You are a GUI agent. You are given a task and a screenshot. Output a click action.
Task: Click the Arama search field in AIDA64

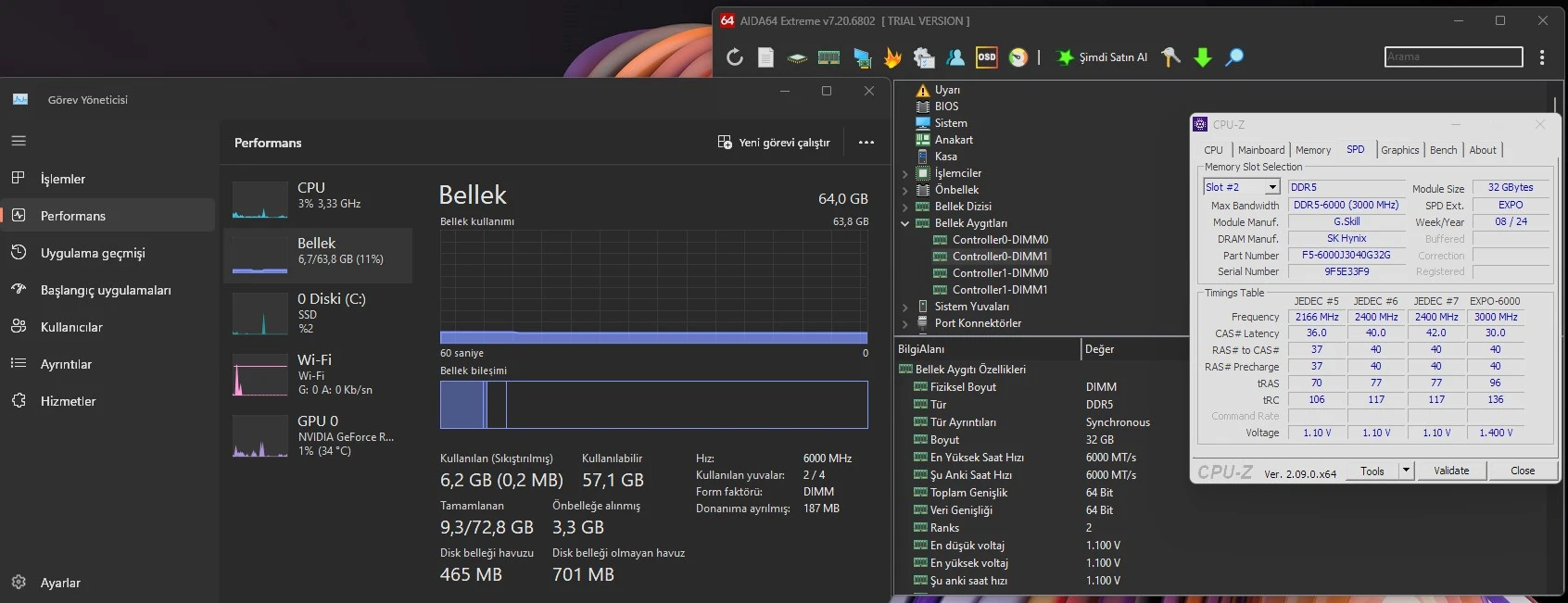(x=1453, y=57)
